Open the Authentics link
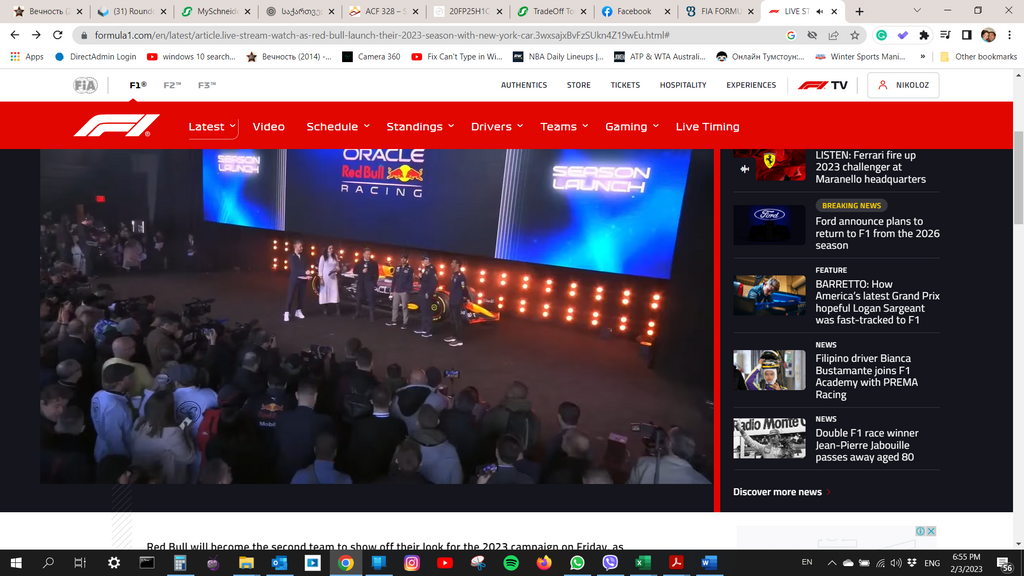The height and width of the screenshot is (576, 1024). pos(524,85)
